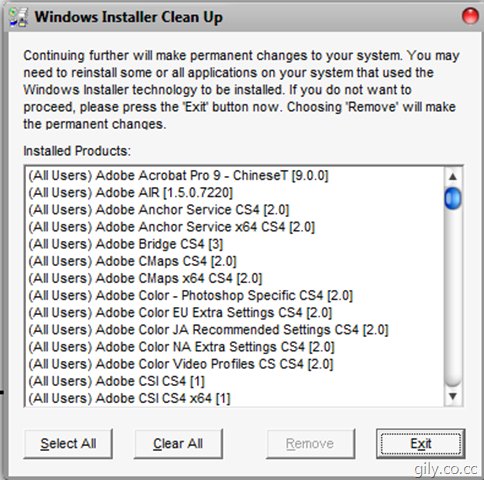Click the Windows Installer Clean Up title icon
Viewport: 484px width, 480px height.
[x=18, y=17]
